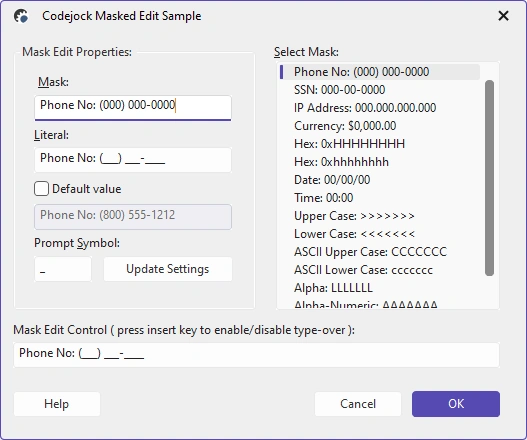Image resolution: width=527 pixels, height=440 pixels.
Task: Click the Codejock app icon in title bar
Action: pos(21,16)
